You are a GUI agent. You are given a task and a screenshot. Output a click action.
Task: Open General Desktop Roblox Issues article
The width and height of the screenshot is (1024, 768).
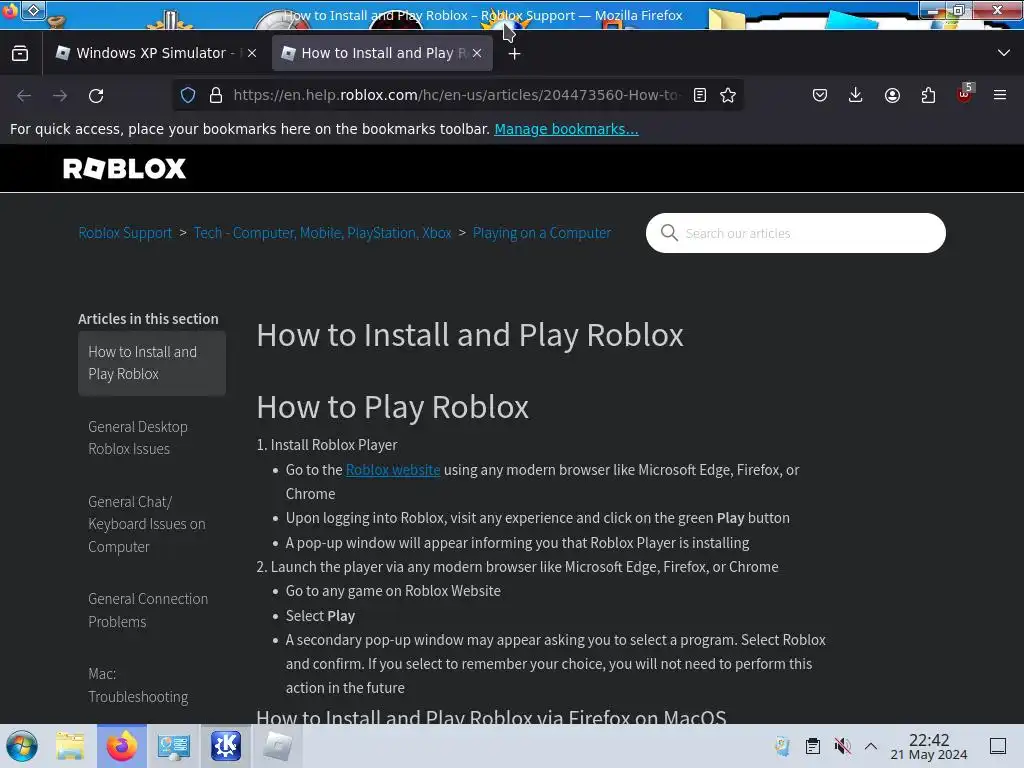click(138, 438)
